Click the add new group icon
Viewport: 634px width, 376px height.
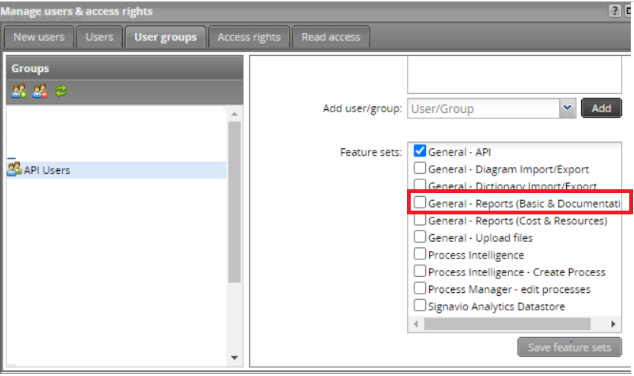pos(19,91)
